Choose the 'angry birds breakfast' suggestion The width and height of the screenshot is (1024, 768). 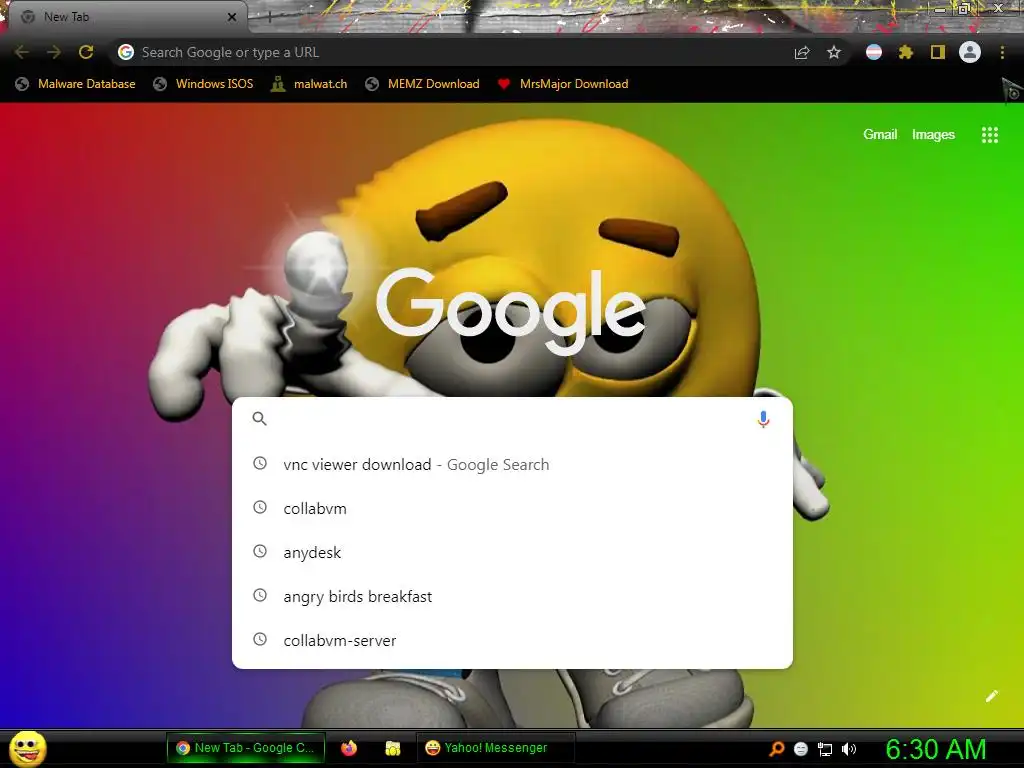click(512, 596)
